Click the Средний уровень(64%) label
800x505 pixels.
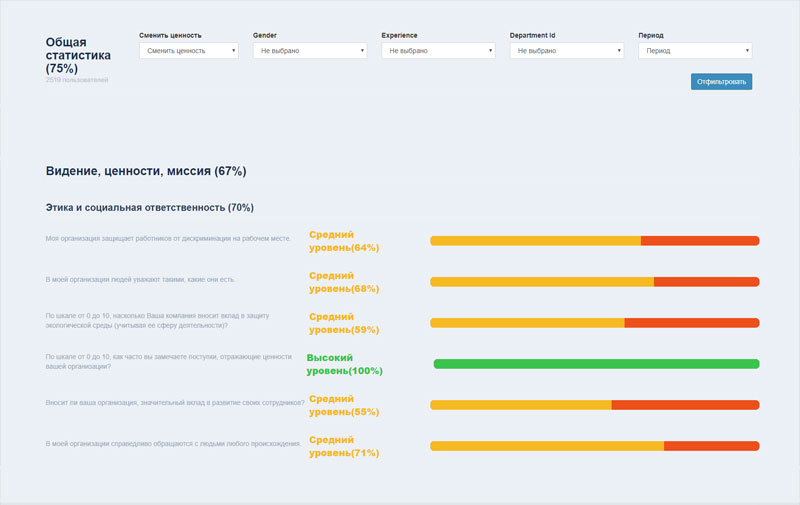coord(343,241)
